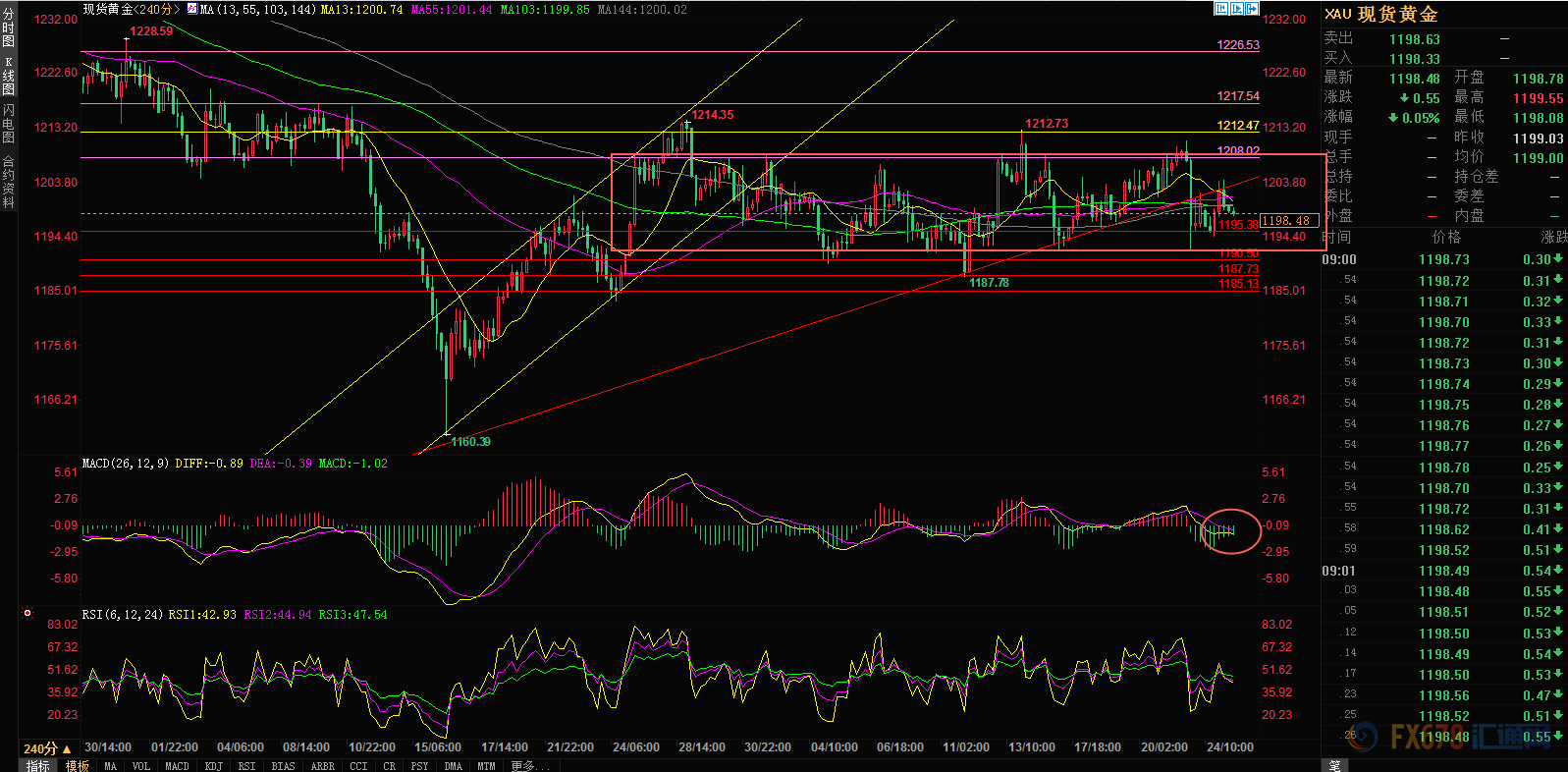Click the MACD(26,12,9) panel label
1568x772 pixels.
(126, 464)
